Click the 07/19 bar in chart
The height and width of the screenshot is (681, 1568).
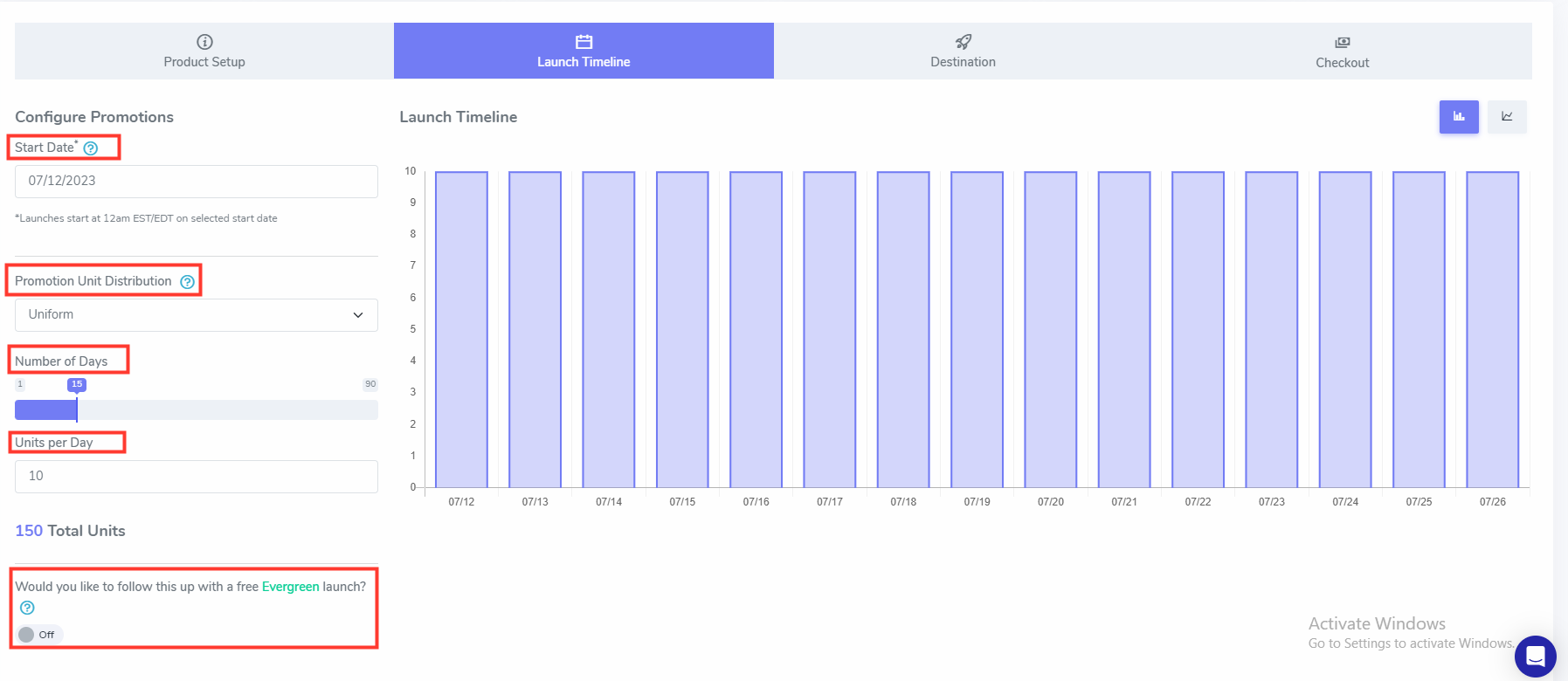coord(977,329)
